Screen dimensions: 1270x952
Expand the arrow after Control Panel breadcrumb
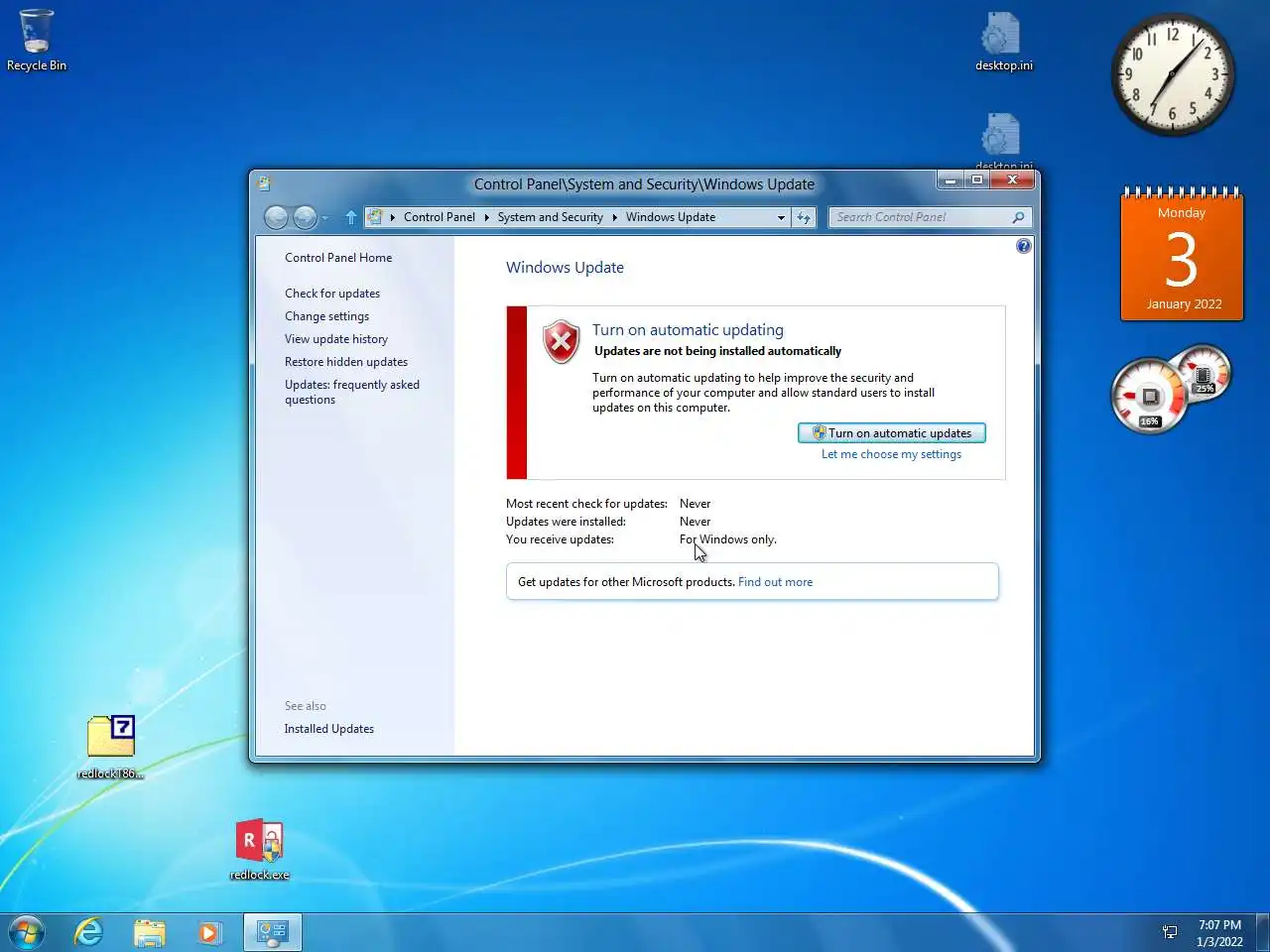[x=486, y=217]
